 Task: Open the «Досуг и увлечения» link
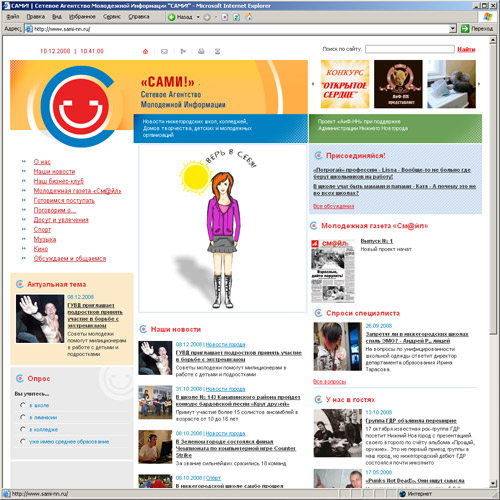(61, 220)
